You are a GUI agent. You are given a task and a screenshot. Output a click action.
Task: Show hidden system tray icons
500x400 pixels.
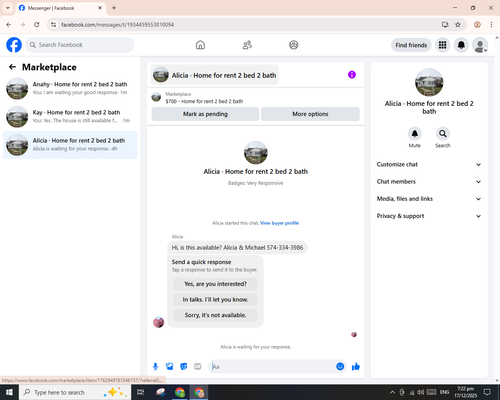pyautogui.click(x=392, y=392)
